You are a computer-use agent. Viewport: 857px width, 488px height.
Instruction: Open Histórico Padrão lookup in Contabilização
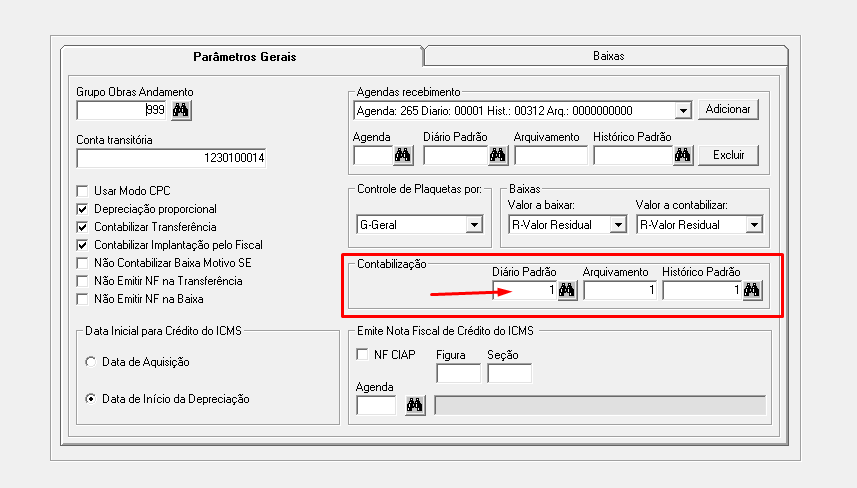tap(752, 290)
